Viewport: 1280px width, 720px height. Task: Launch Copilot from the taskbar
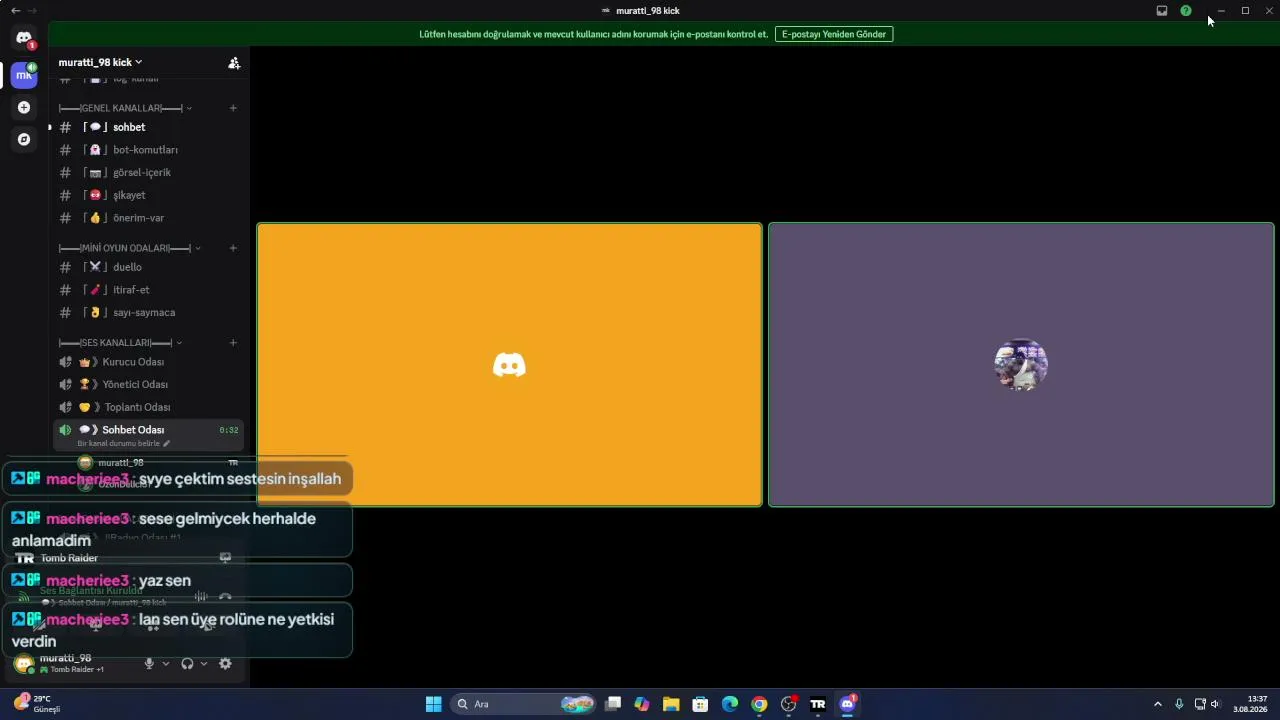click(x=642, y=704)
